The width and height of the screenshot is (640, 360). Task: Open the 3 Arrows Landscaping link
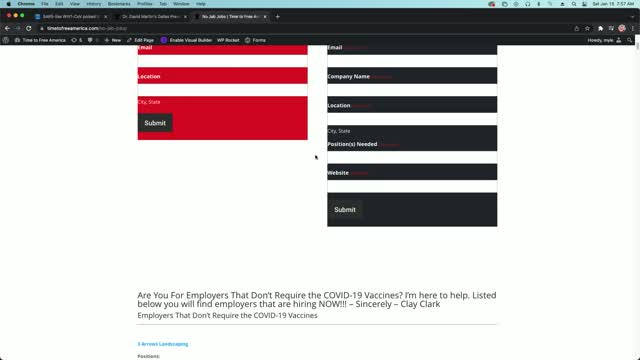pos(162,344)
